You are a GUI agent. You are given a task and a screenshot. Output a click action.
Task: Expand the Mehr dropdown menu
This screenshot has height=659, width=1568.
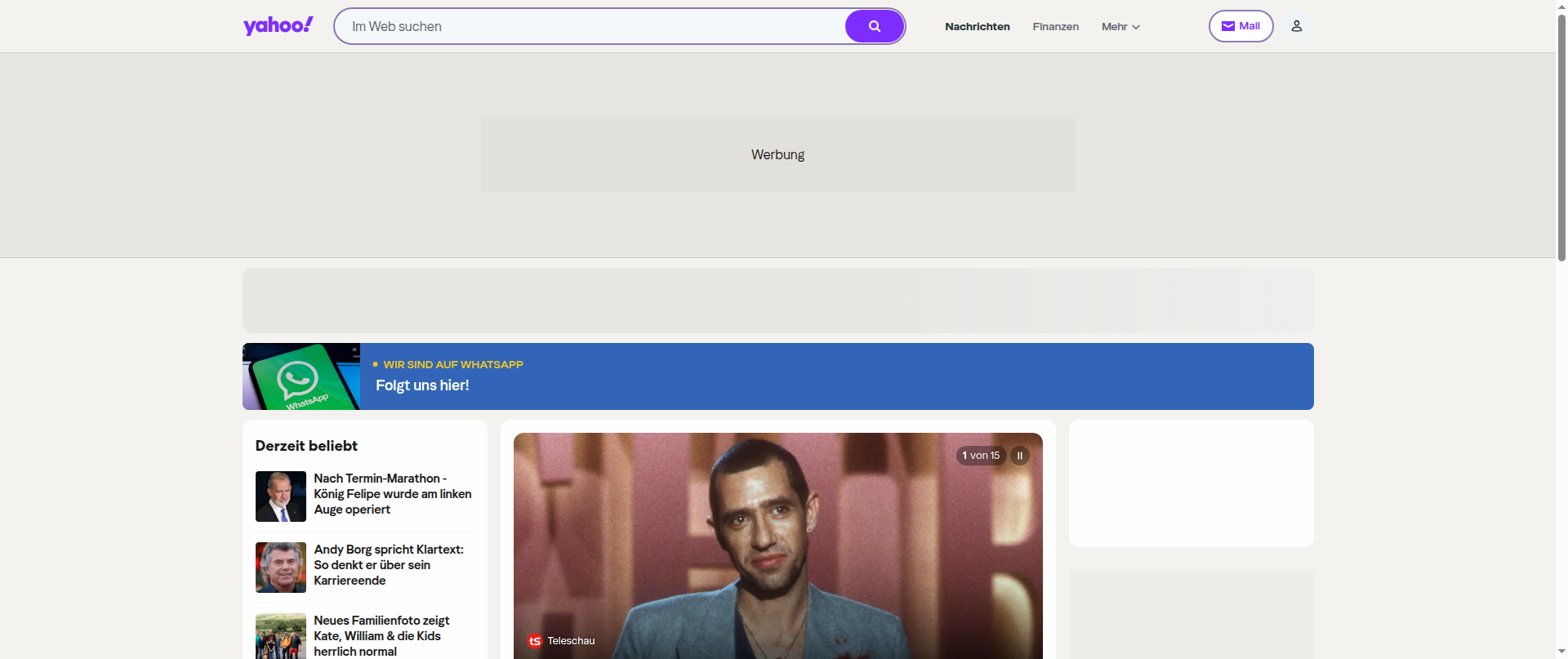tap(1120, 27)
